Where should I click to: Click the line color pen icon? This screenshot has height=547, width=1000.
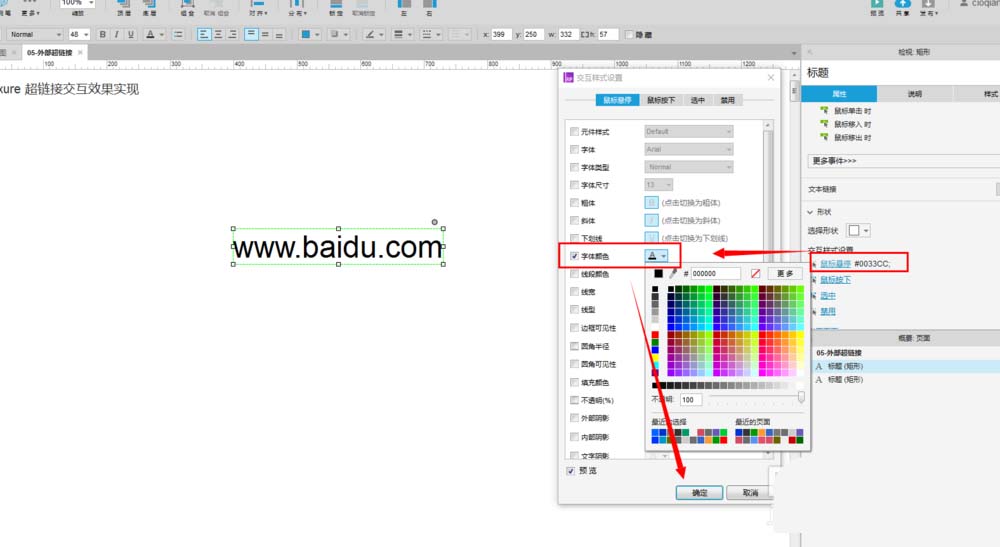369,34
